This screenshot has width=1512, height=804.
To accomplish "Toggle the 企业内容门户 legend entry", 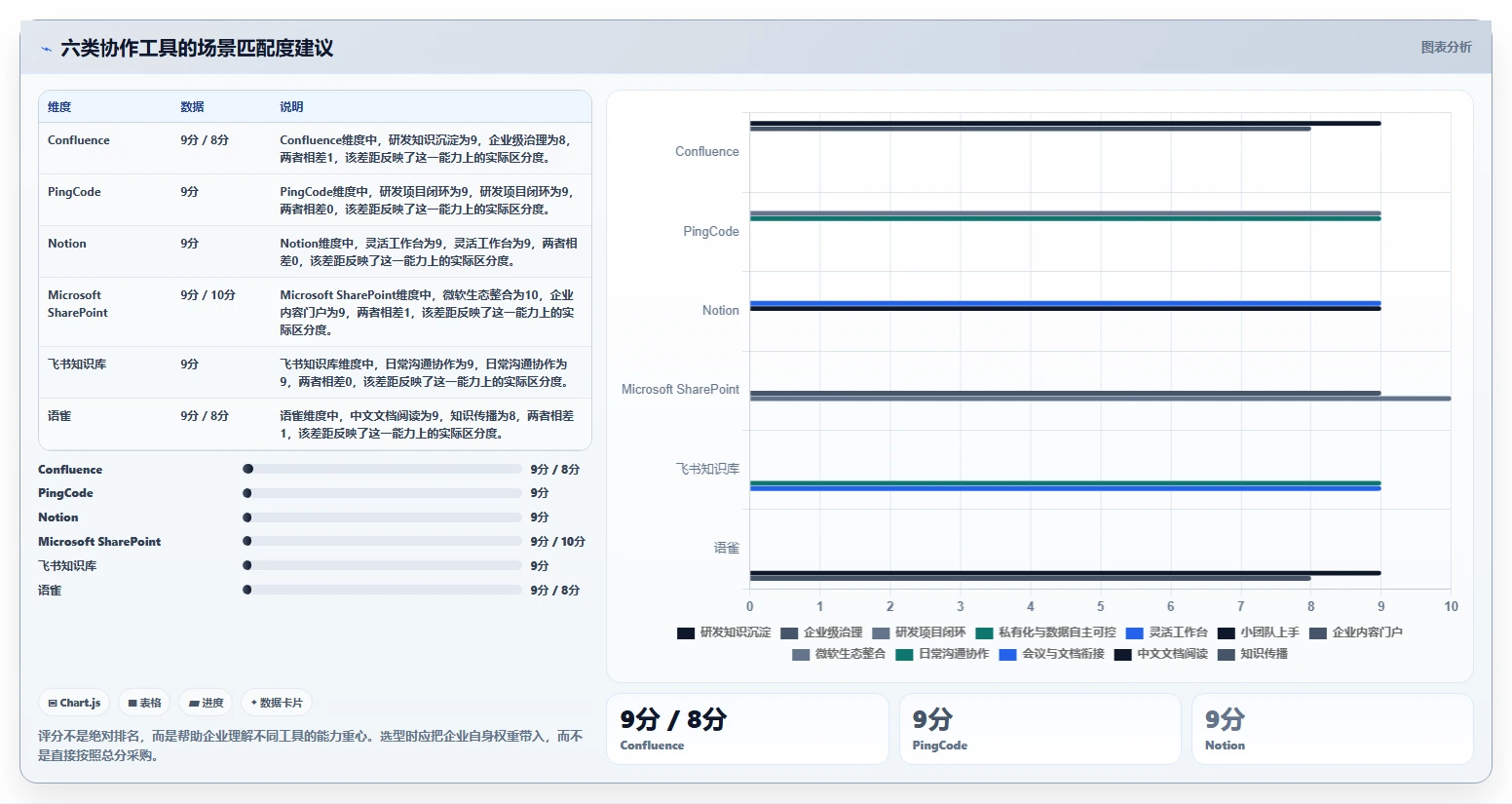I will (x=1355, y=632).
